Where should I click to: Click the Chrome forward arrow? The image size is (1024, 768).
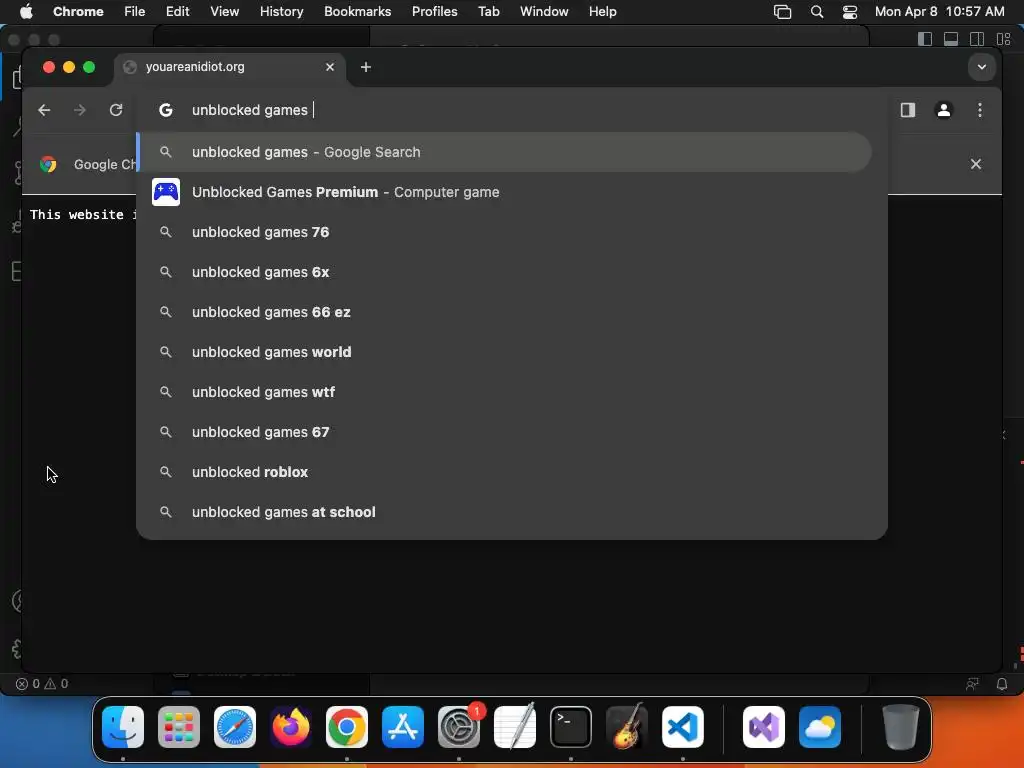click(x=80, y=110)
